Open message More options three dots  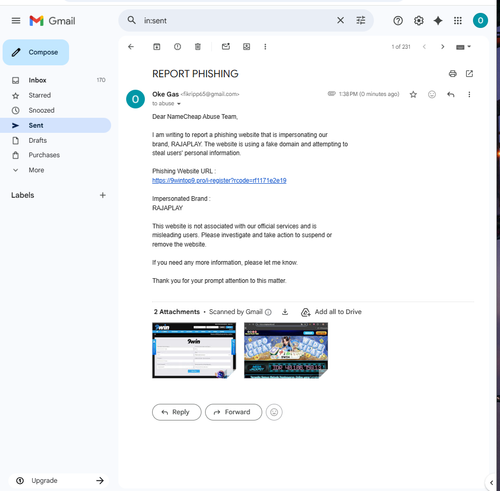(x=469, y=94)
